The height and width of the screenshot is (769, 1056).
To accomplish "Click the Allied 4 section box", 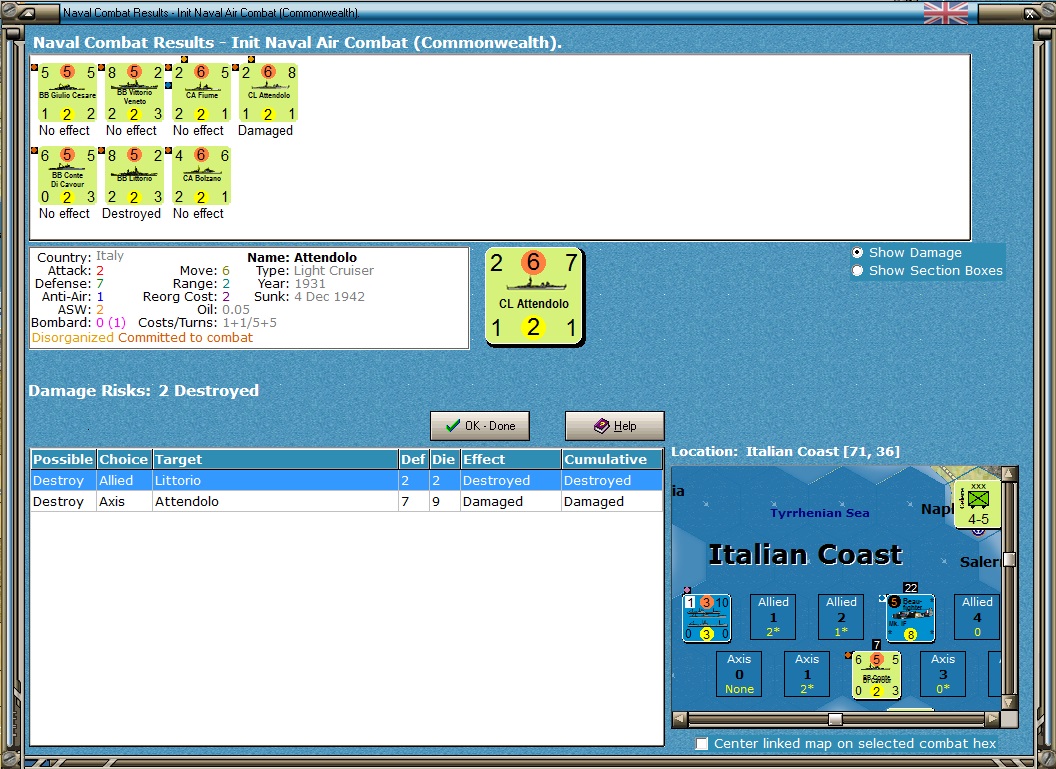I will click(x=977, y=617).
